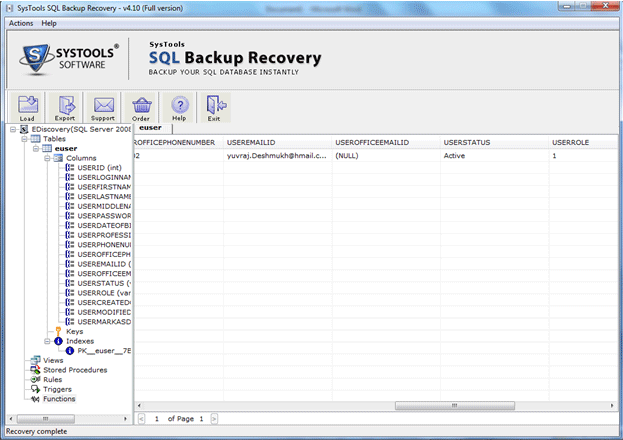Select the Functions node in tree
The height and width of the screenshot is (440, 623).
point(59,399)
